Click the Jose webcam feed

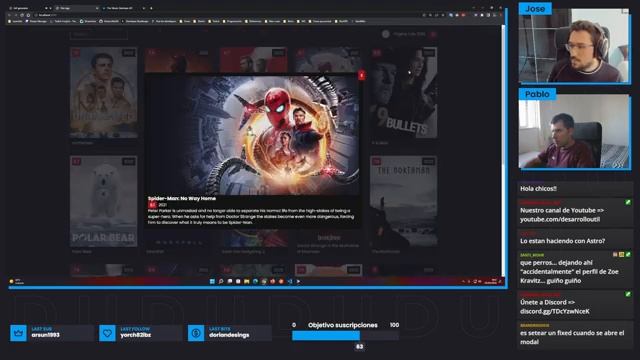(574, 45)
